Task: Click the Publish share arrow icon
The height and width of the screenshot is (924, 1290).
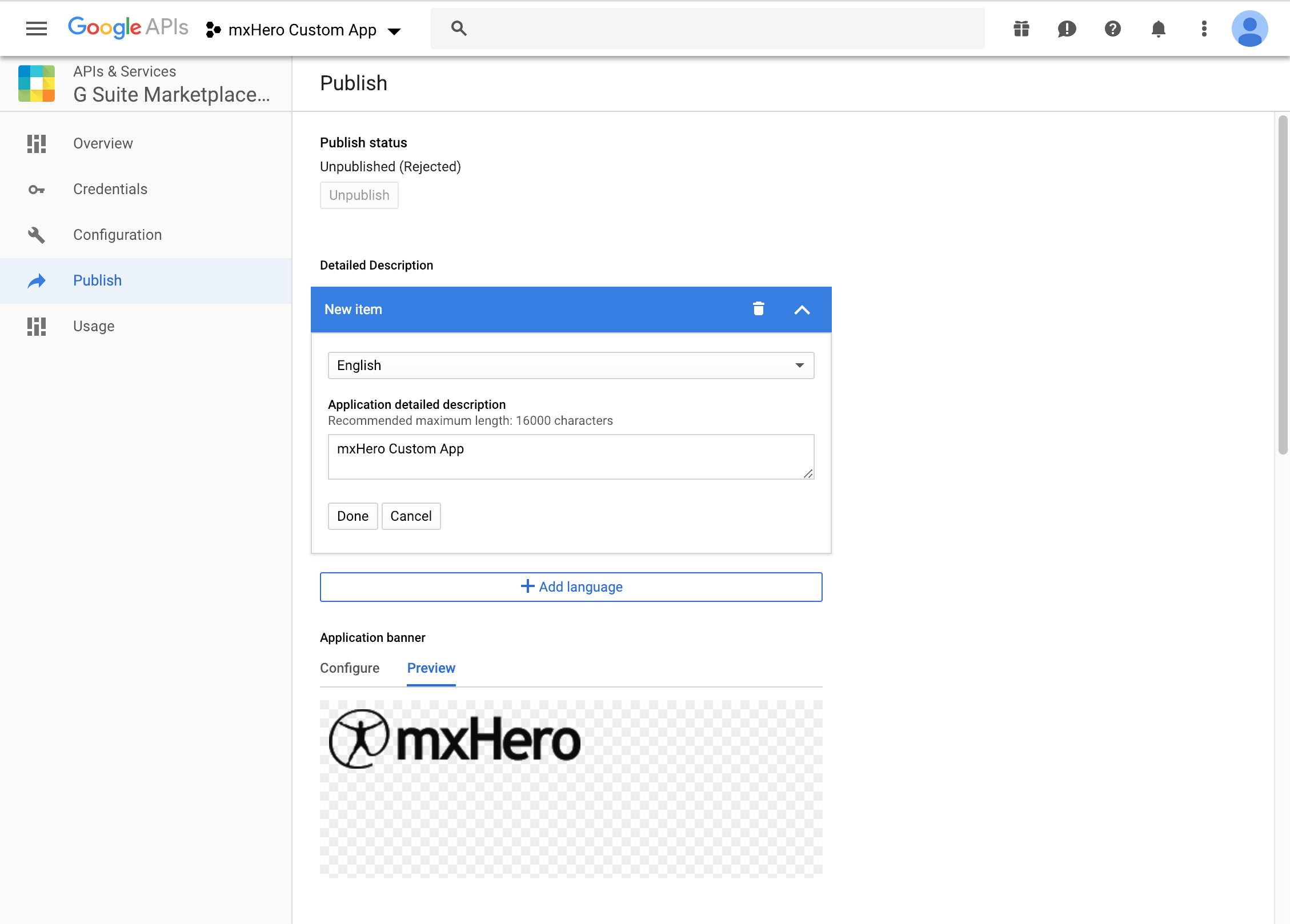Action: [x=37, y=280]
